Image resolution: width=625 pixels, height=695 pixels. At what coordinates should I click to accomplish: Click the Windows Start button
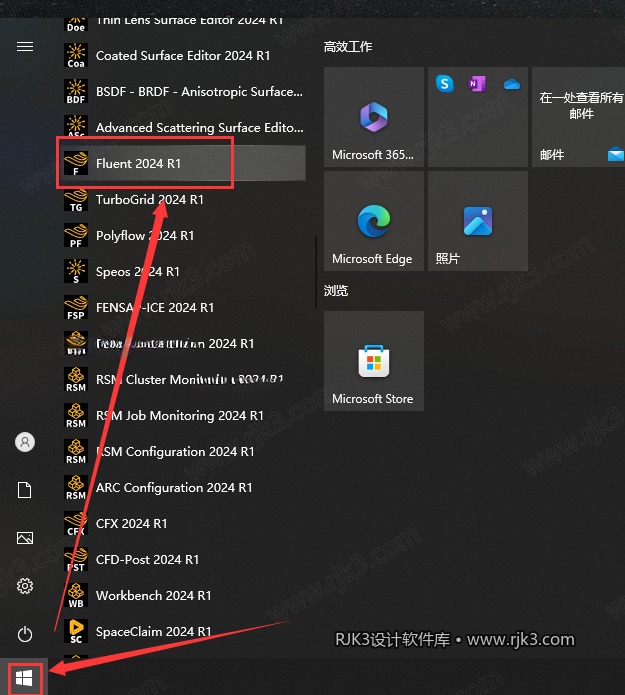click(x=24, y=678)
